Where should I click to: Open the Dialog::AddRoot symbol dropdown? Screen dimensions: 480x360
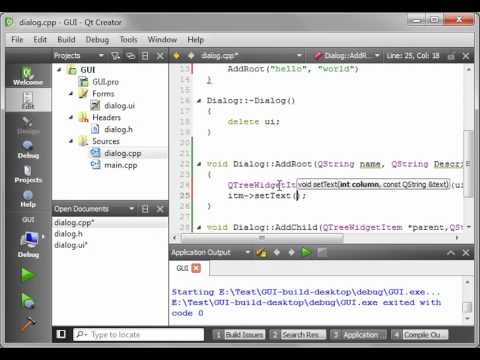pyautogui.click(x=347, y=56)
